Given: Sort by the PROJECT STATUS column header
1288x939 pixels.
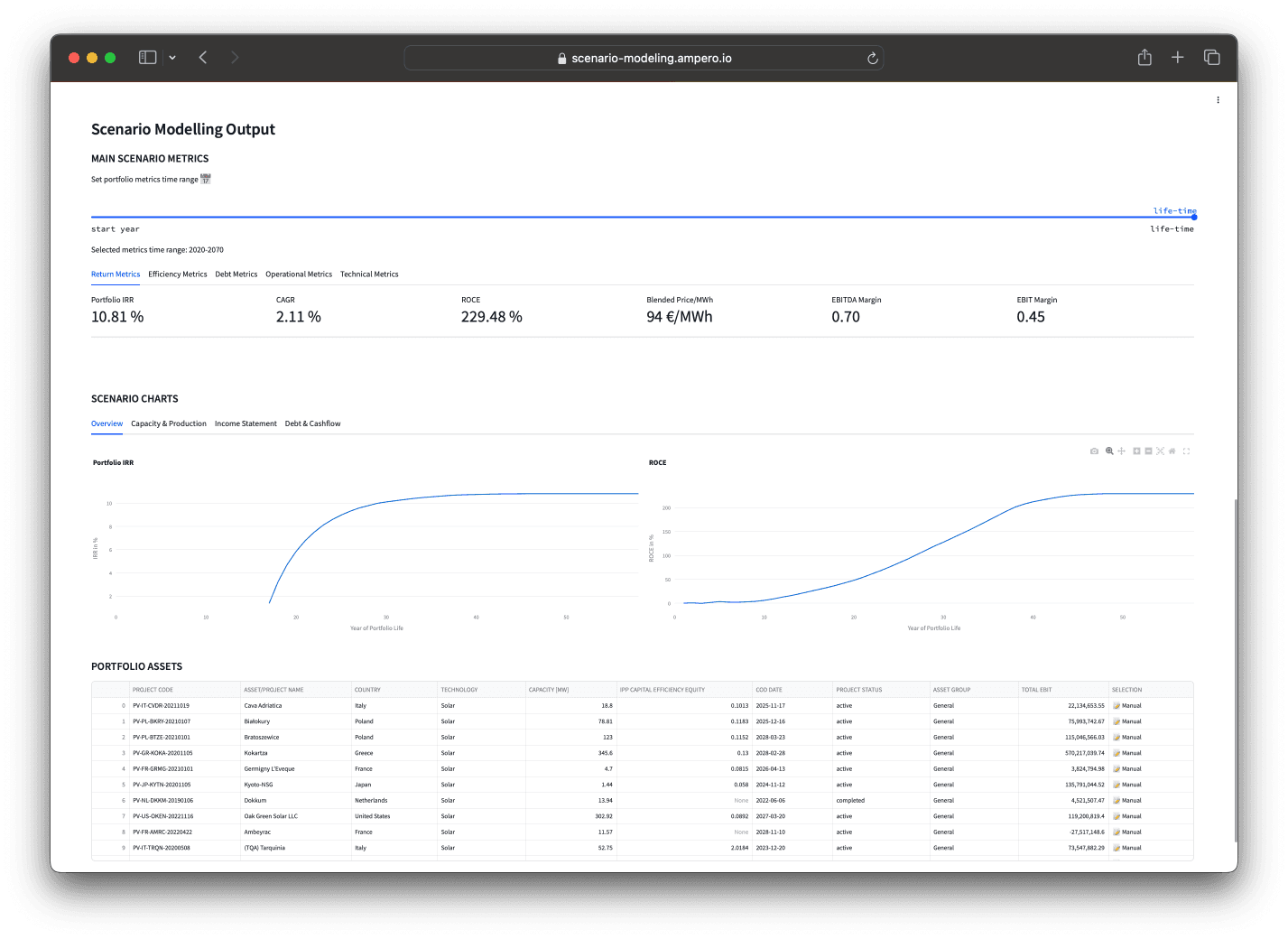Looking at the screenshot, I should click(x=881, y=690).
